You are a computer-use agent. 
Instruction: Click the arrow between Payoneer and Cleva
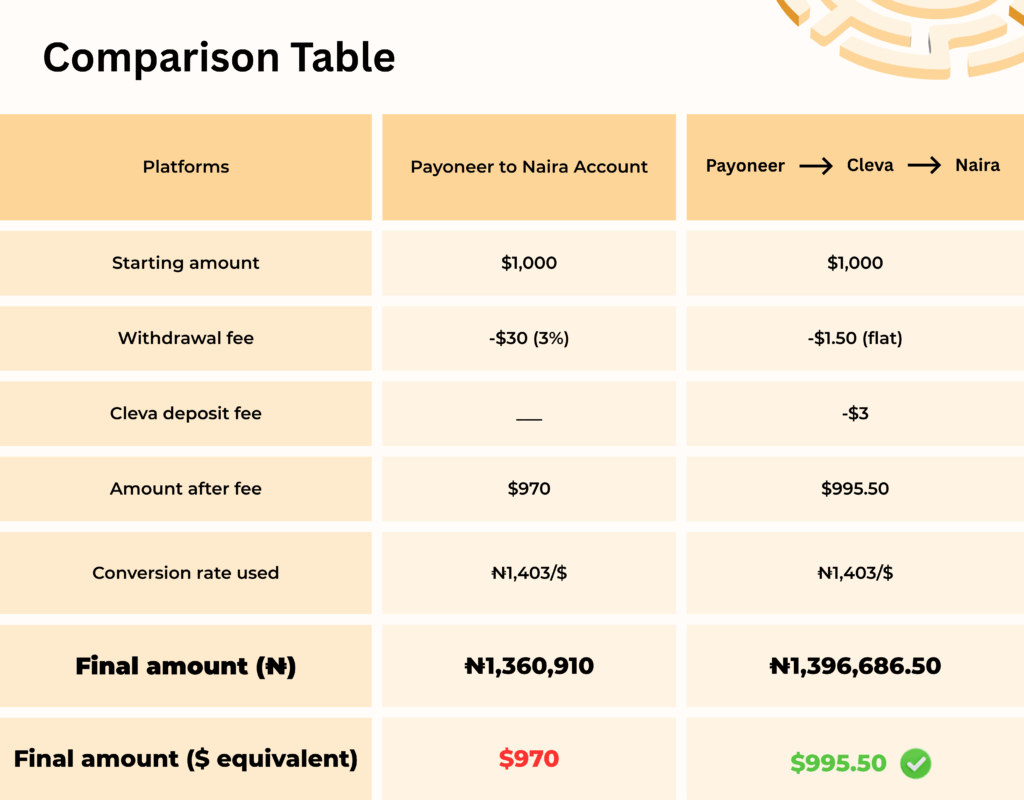(816, 166)
